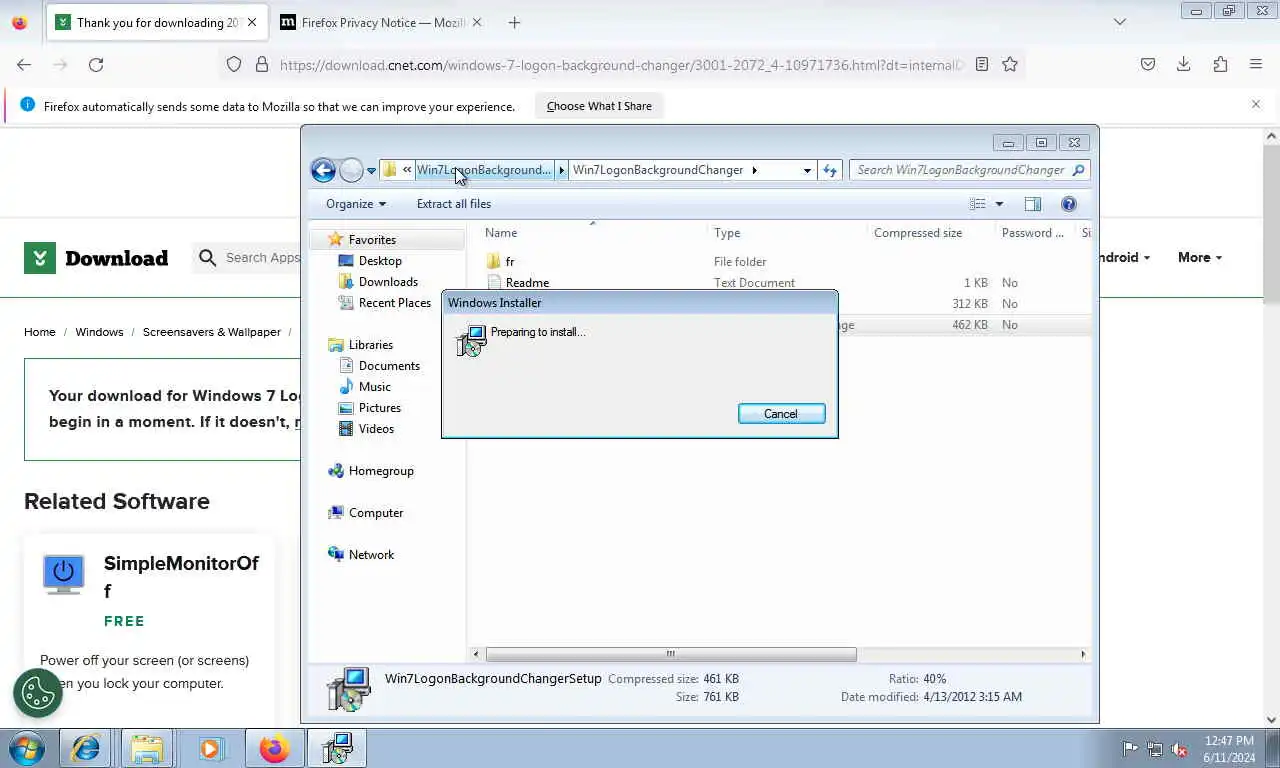Viewport: 1280px width, 768px height.
Task: Expand address bar history dropdown in Explorer
Action: [x=807, y=171]
